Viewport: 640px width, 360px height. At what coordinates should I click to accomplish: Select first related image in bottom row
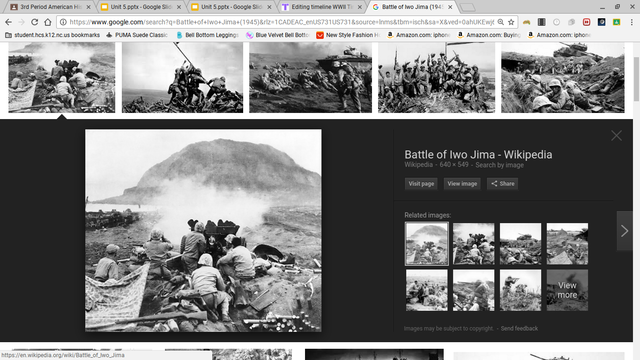(x=427, y=290)
